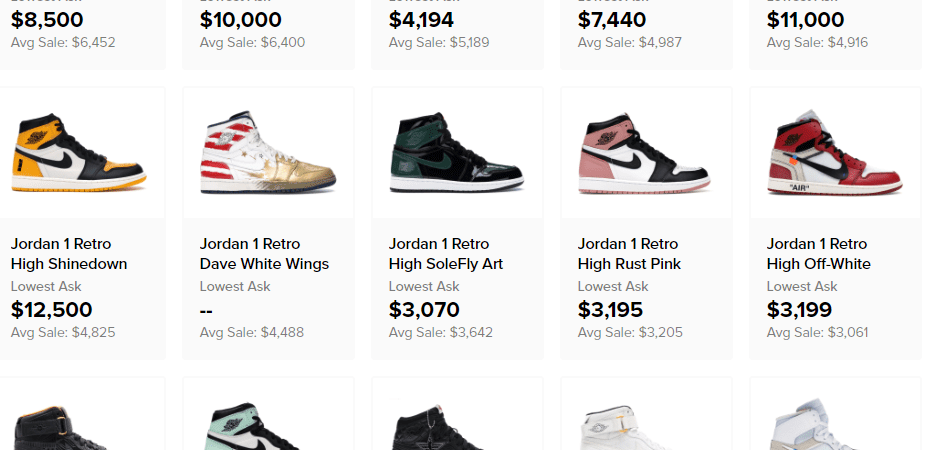This screenshot has width=926, height=450.
Task: Select the $3,195 lowest ask price
Action: point(611,310)
